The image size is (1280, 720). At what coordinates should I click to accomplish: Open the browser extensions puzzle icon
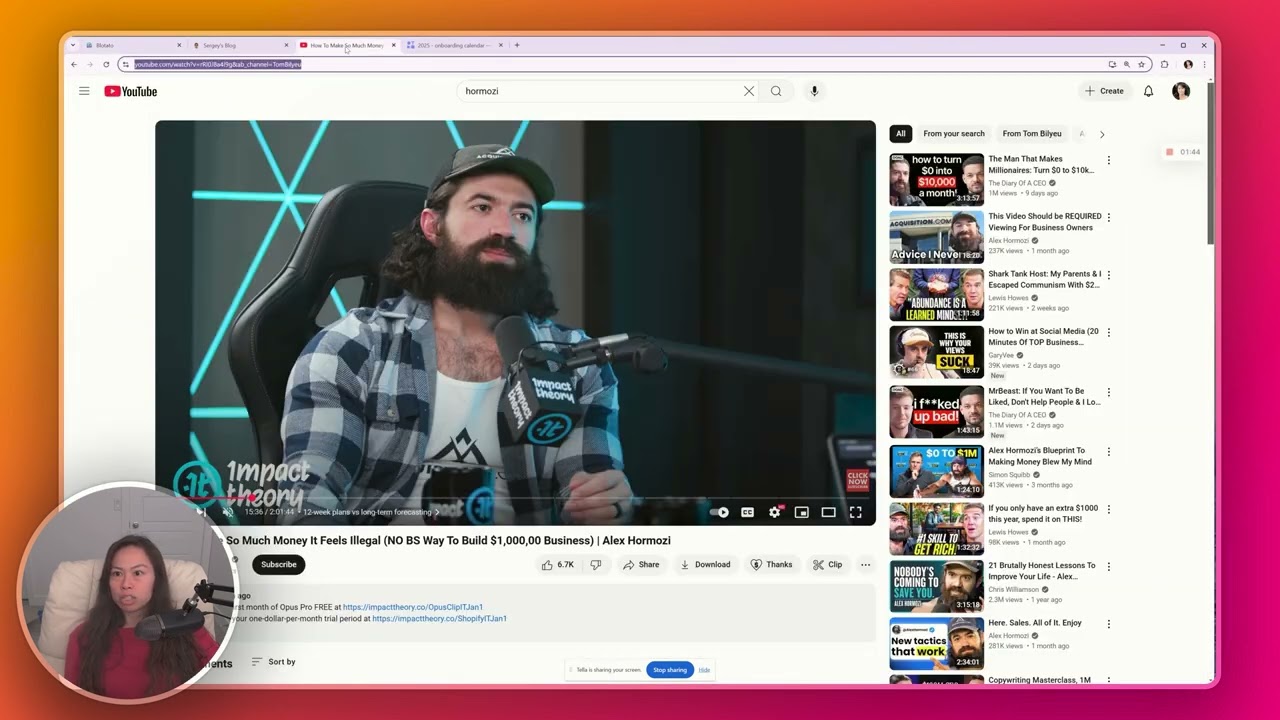(1164, 64)
